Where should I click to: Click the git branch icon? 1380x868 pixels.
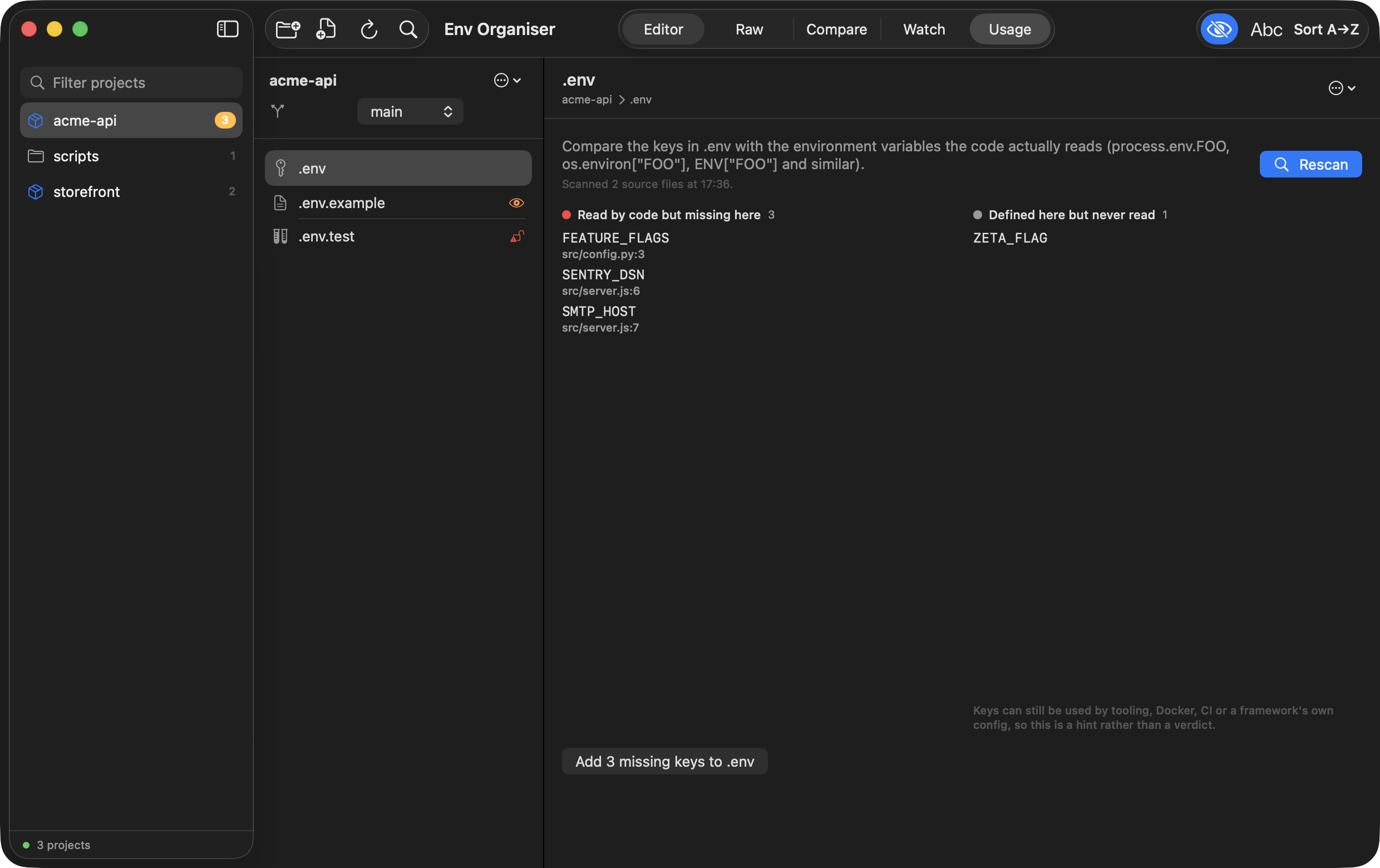click(277, 111)
